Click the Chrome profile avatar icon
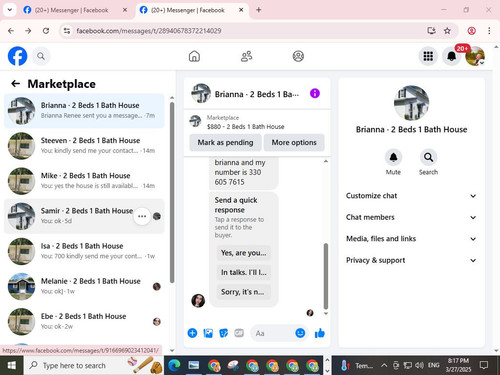 click(471, 31)
